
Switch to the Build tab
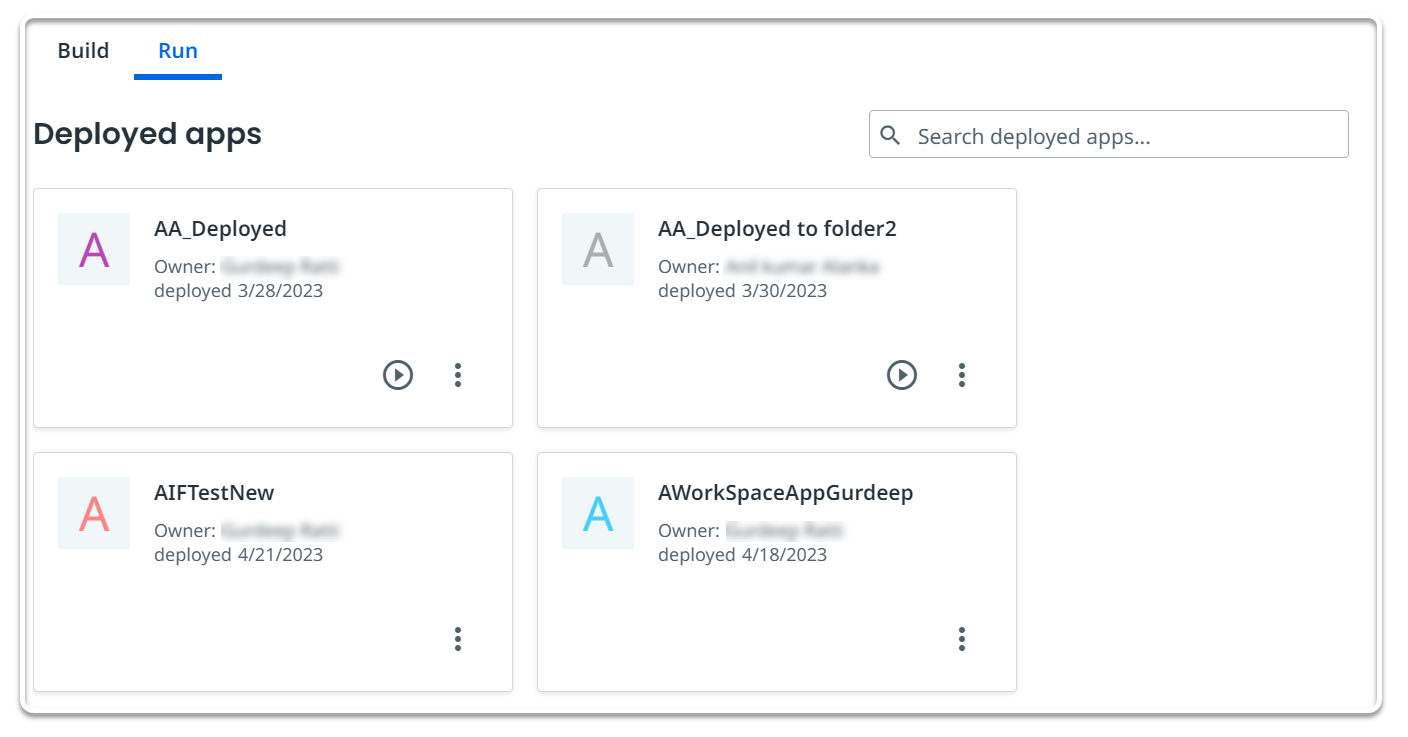83,51
